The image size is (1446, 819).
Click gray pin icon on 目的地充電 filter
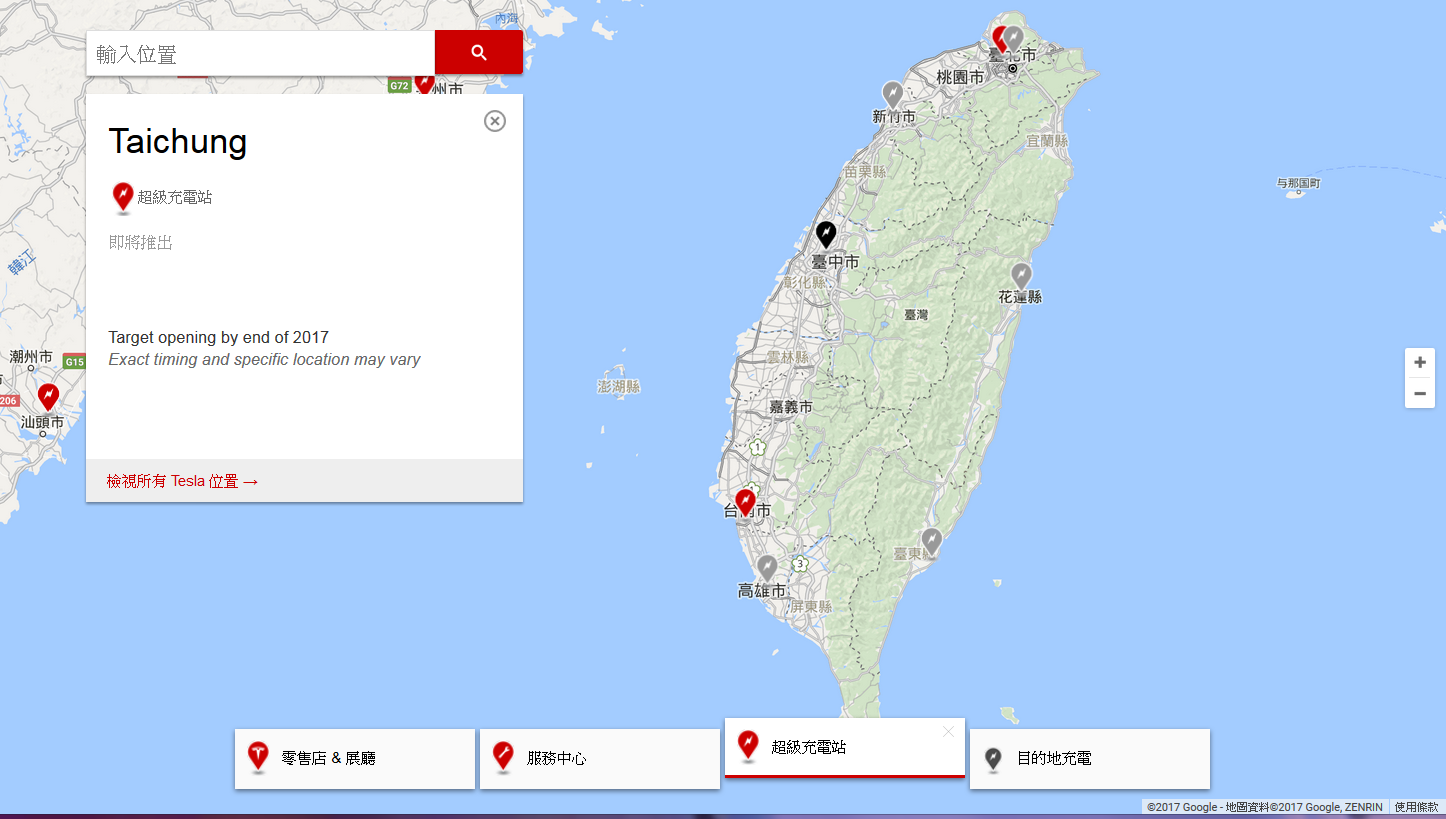[993, 759]
